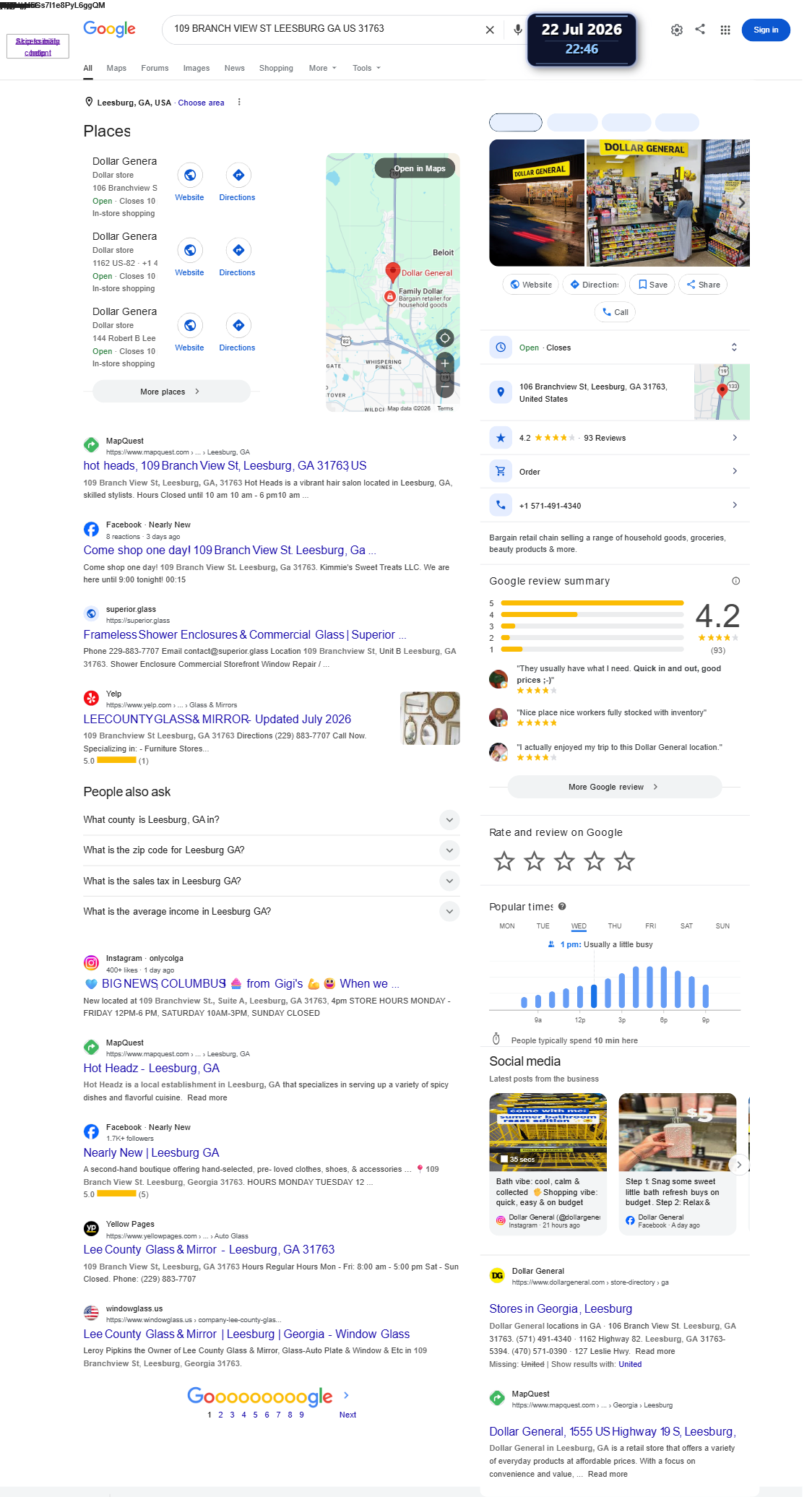Image resolution: width=812 pixels, height=1497 pixels.
Task: Select THU in Popular times
Action: pos(615,926)
